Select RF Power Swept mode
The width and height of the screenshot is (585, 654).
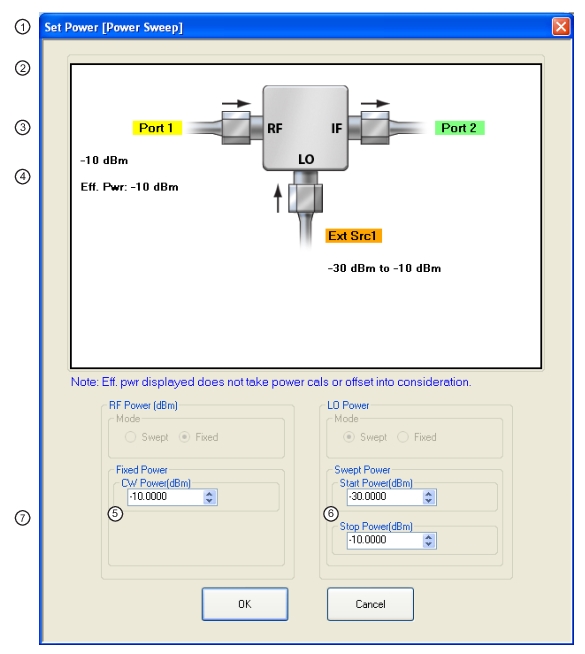(131, 437)
